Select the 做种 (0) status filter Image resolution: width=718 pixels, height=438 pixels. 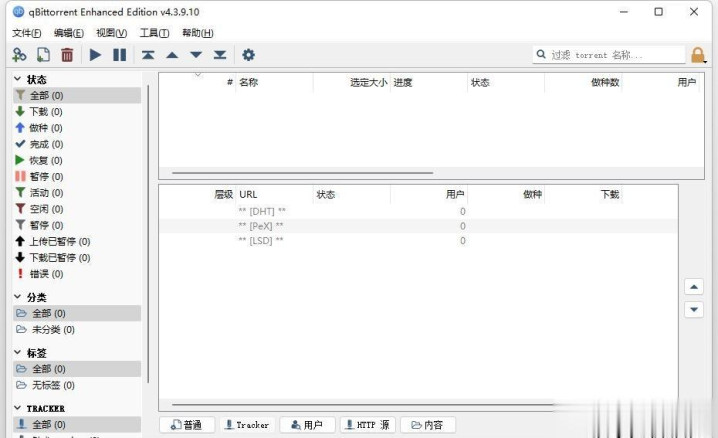(x=77, y=128)
